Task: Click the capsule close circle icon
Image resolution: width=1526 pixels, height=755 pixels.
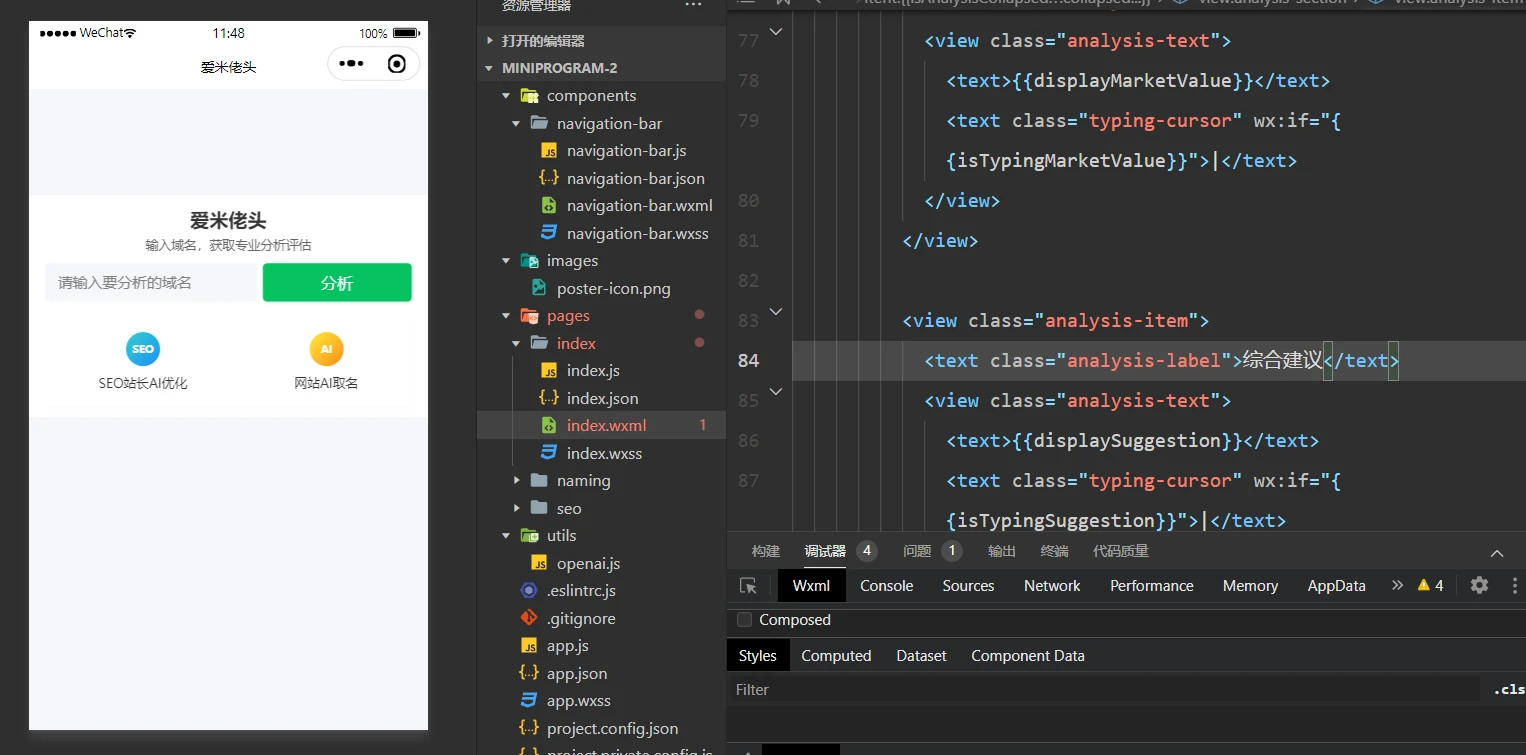Action: (397, 64)
